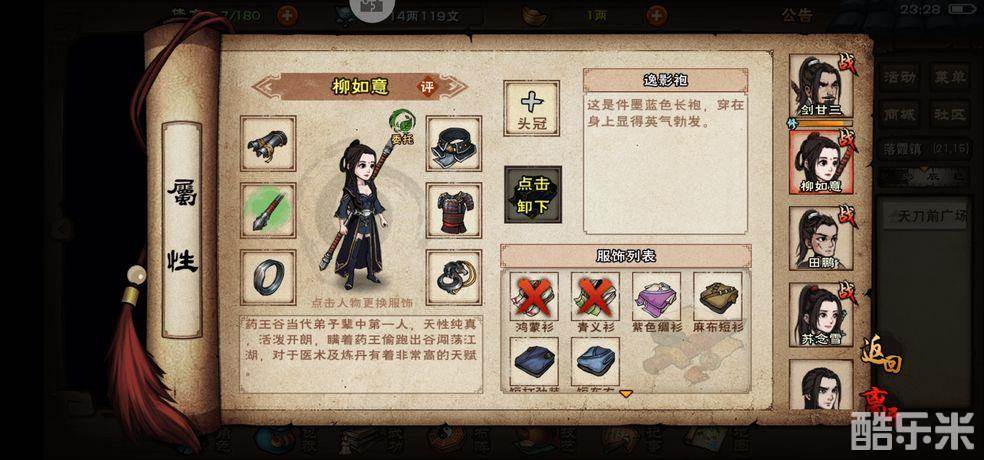Select character 剑甘三 portrait

coord(821,86)
